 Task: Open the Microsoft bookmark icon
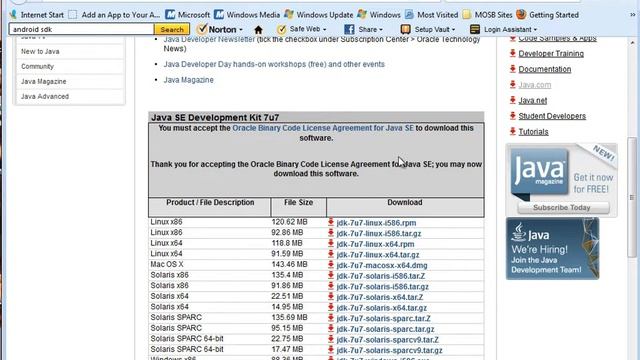170,15
